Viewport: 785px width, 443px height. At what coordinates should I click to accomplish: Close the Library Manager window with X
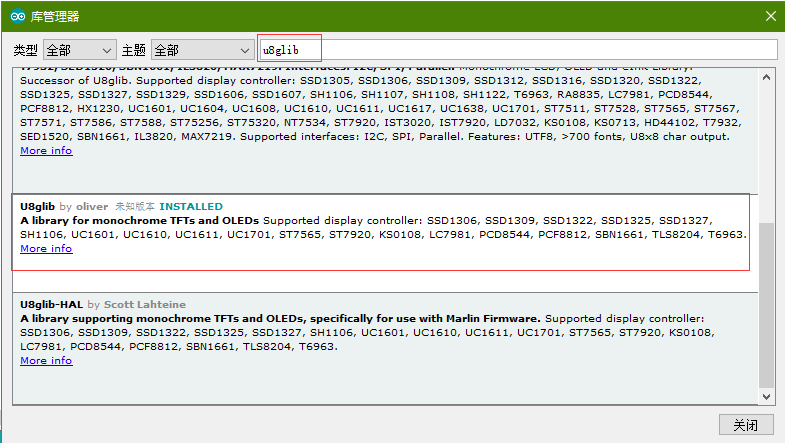tap(770, 17)
